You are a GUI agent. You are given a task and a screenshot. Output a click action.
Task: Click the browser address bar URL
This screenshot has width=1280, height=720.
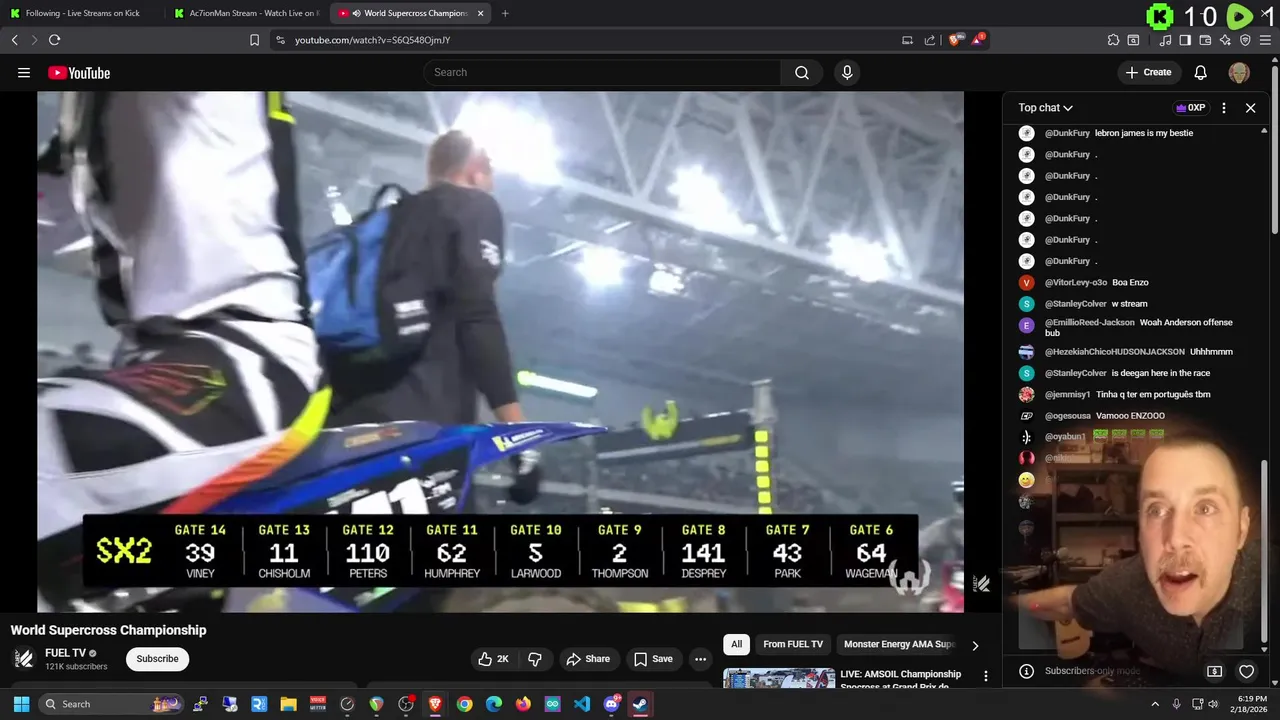(372, 40)
